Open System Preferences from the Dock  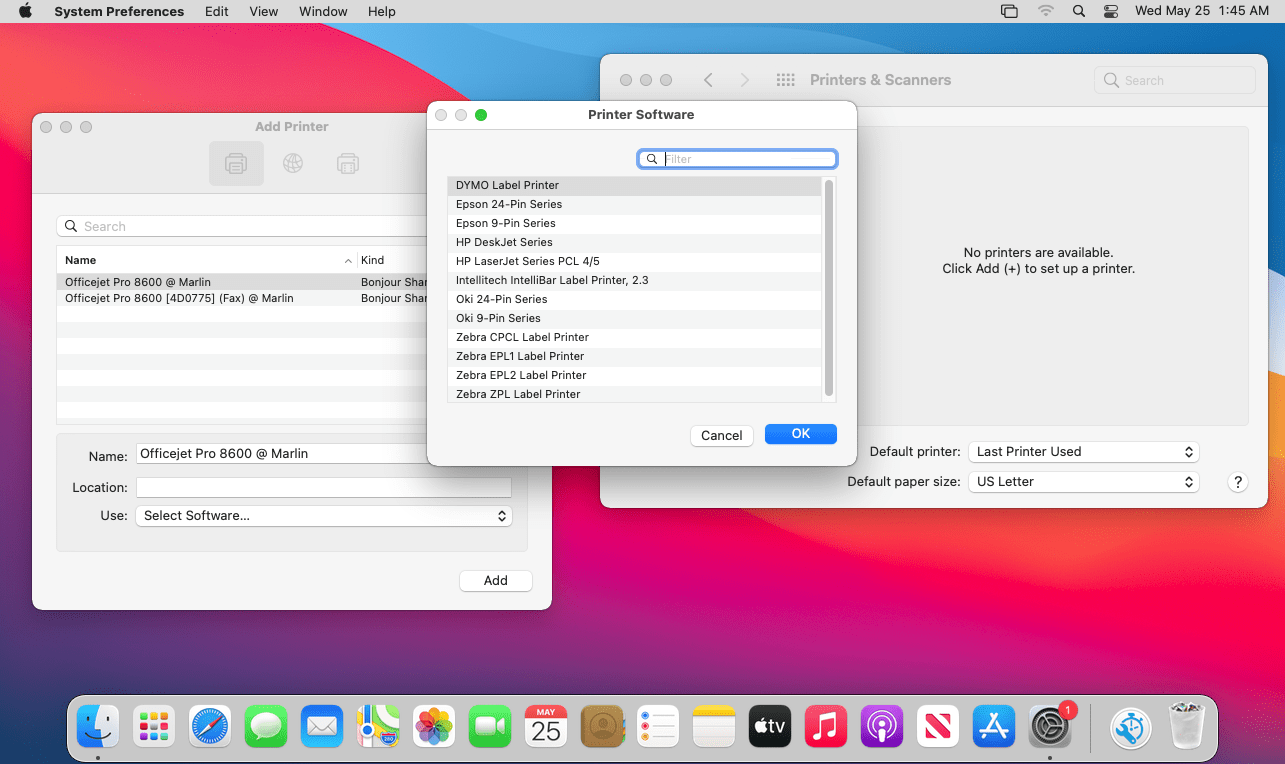point(1050,726)
